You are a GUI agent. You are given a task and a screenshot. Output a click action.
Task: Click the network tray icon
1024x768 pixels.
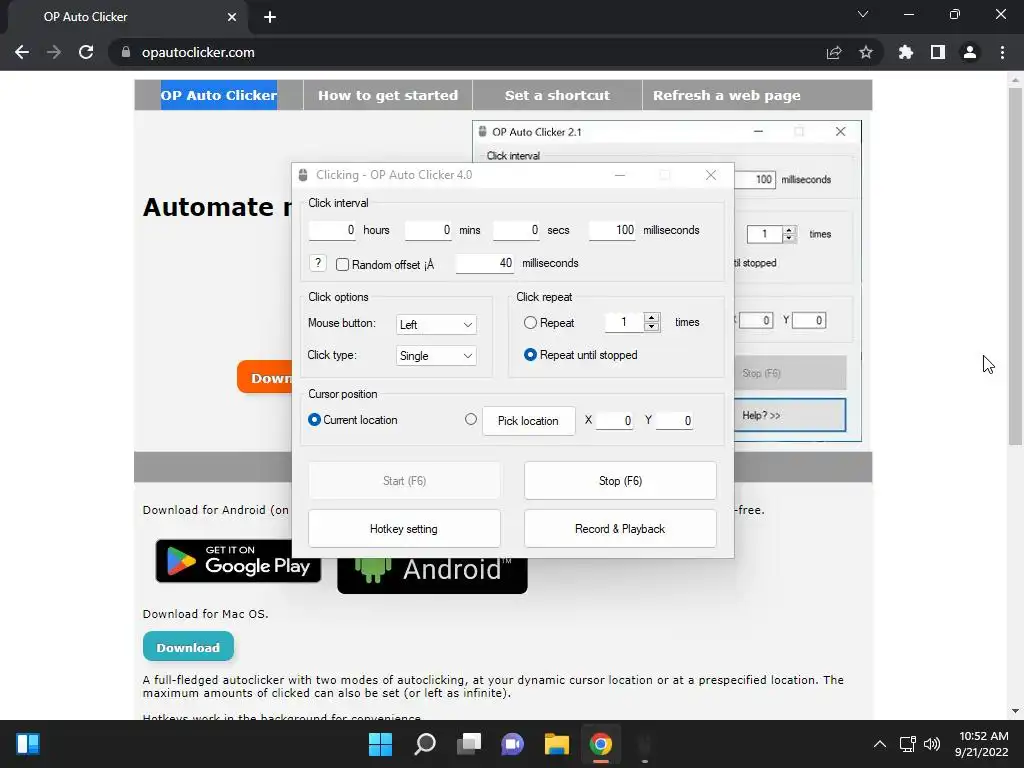coord(907,744)
